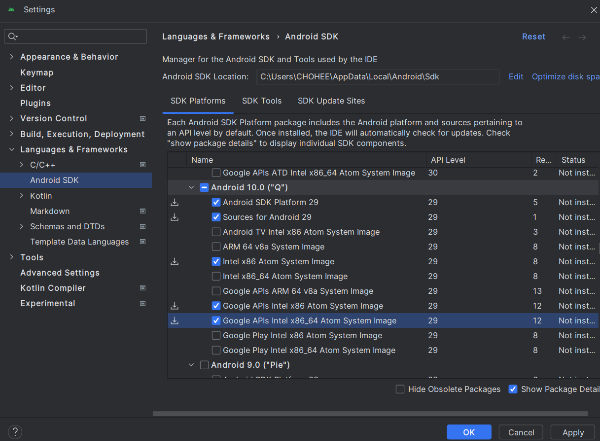Click the Optimize disk space link
Screen dimensions: 600x441
coord(566,77)
